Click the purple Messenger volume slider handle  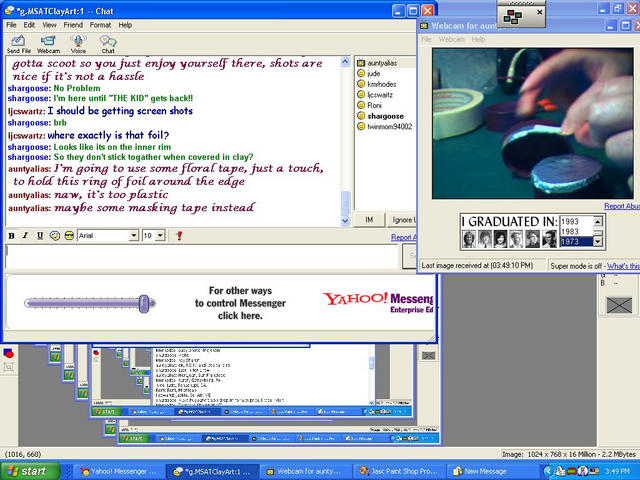pos(144,304)
